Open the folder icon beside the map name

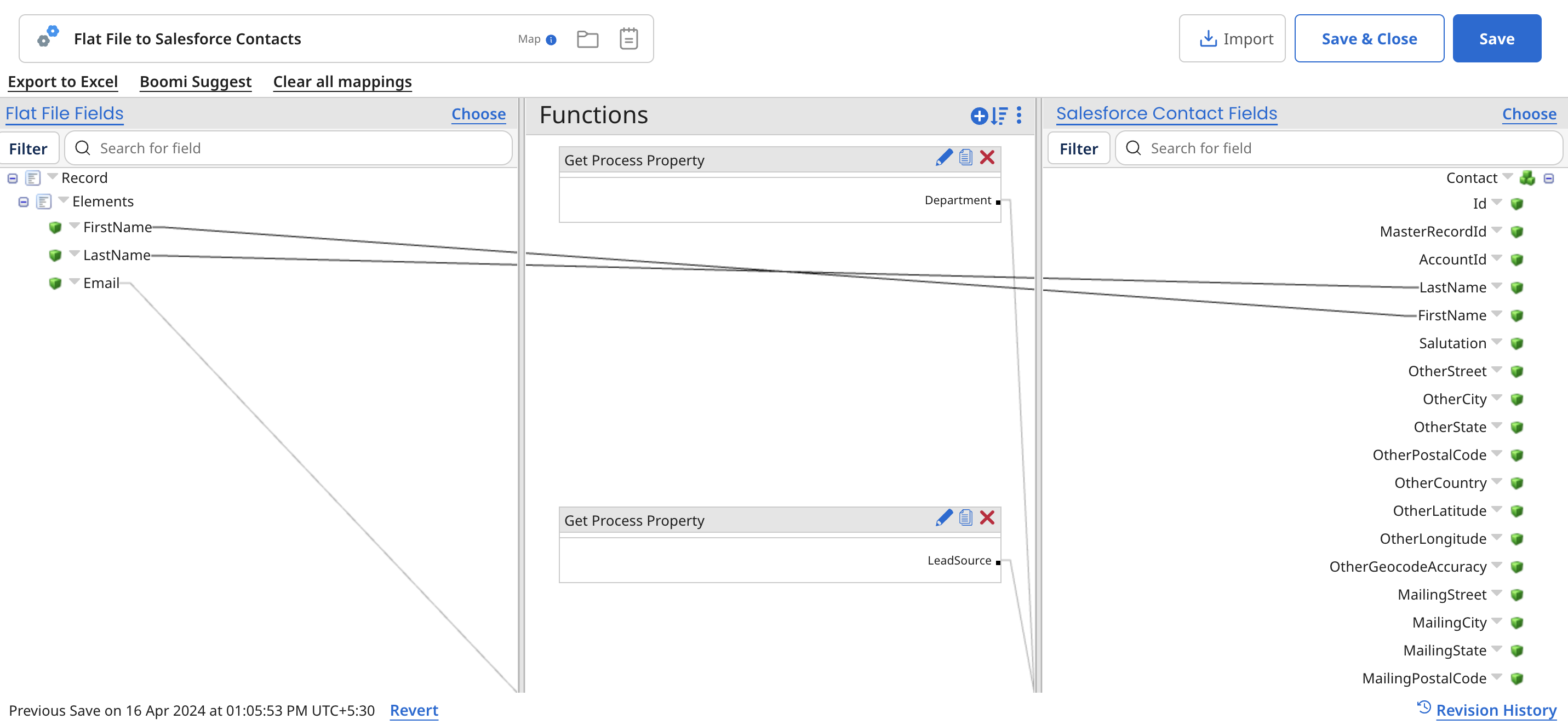pyautogui.click(x=587, y=38)
